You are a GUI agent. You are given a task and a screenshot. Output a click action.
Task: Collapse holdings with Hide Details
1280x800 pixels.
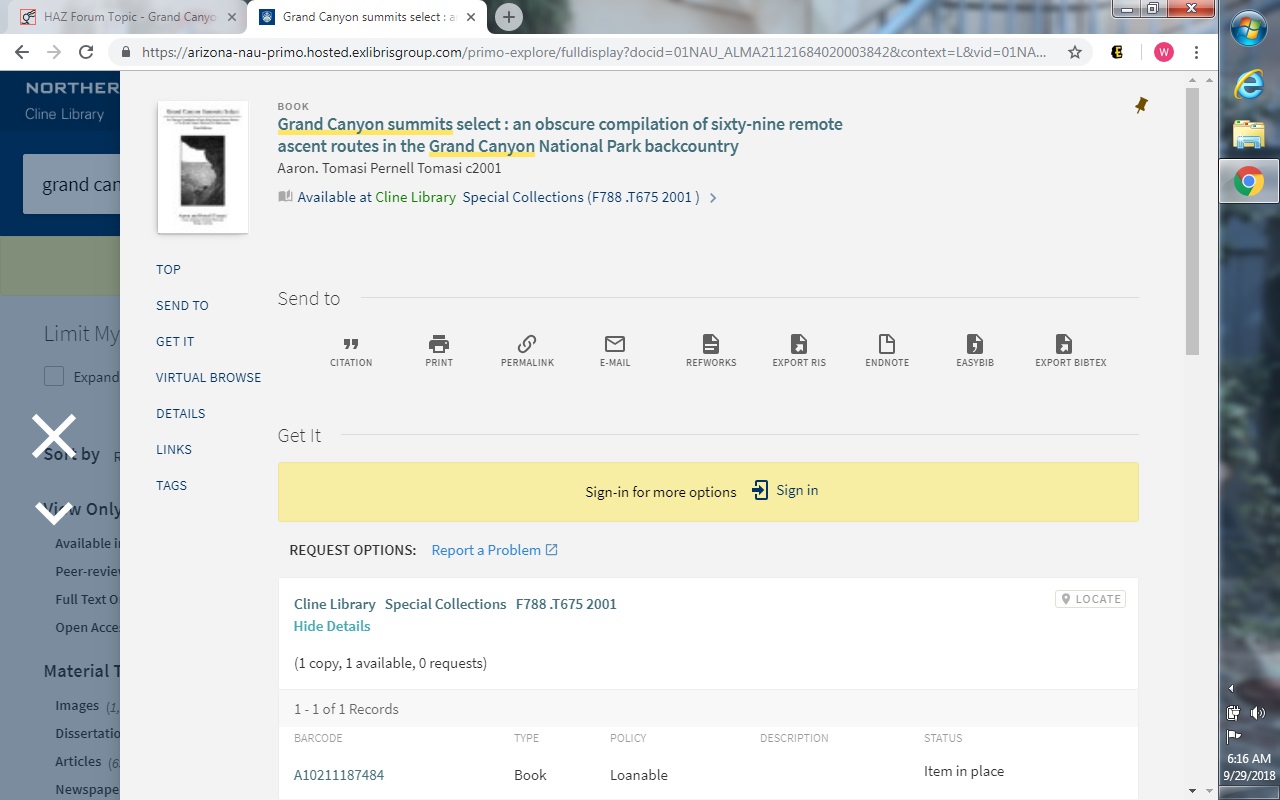[332, 626]
